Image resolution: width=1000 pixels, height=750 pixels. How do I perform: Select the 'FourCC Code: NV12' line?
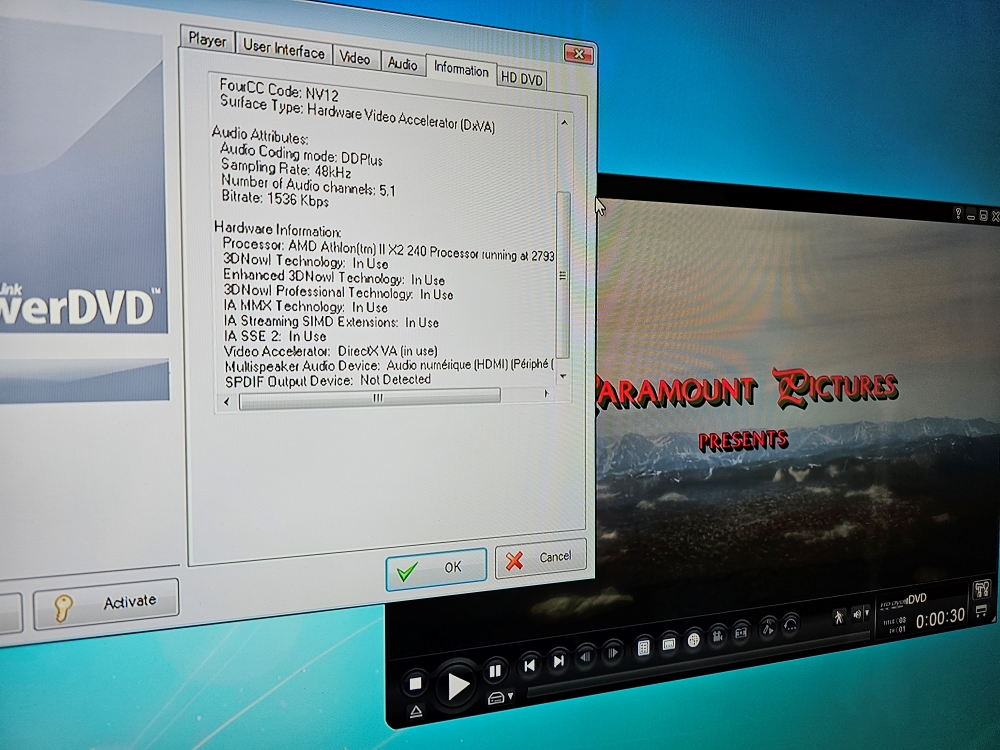[x=279, y=91]
